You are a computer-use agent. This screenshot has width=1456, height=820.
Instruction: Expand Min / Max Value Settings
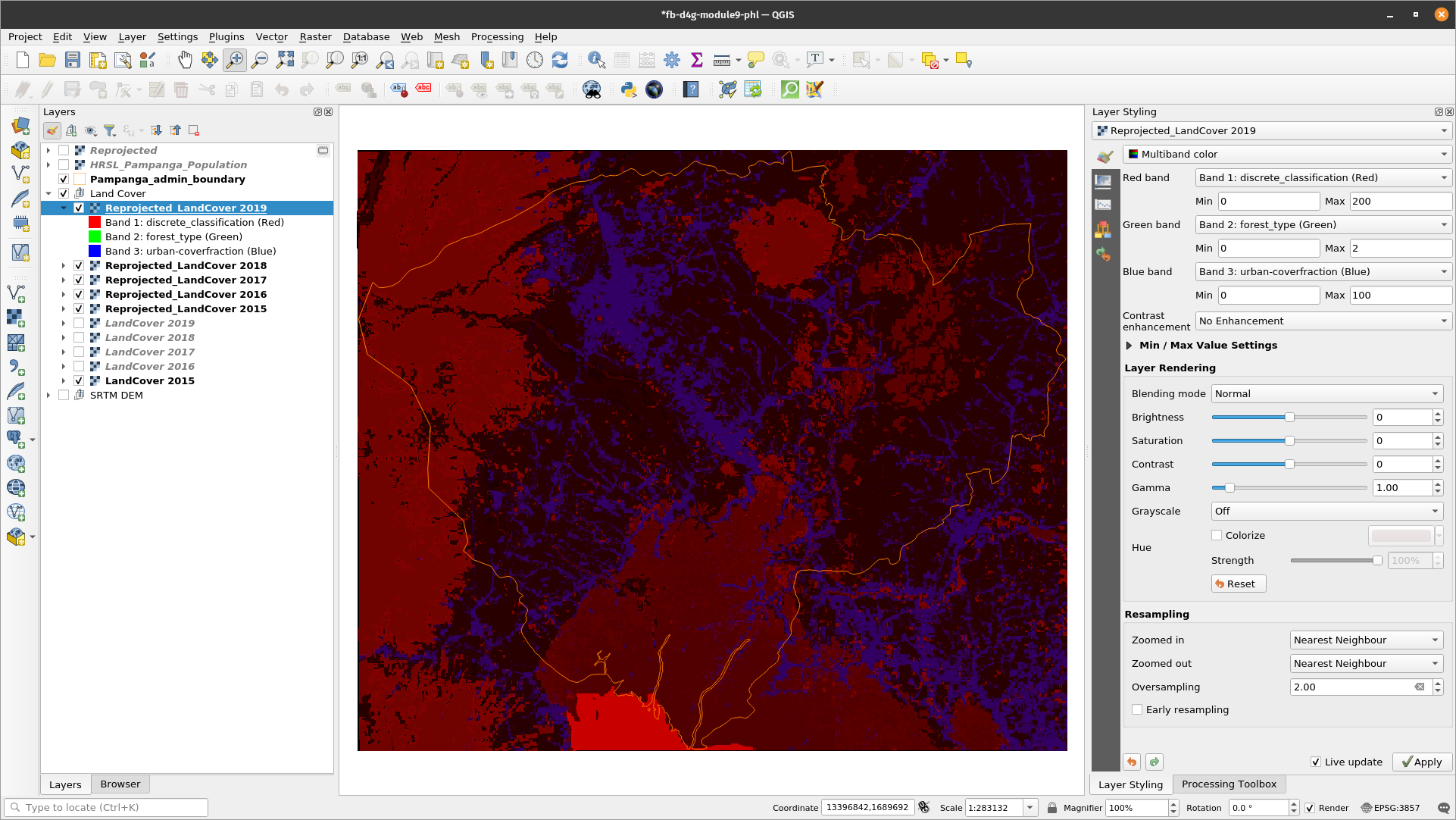(1128, 346)
